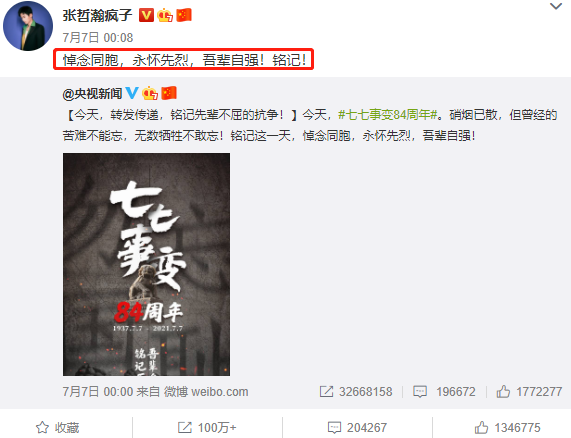Enlarge the 七七事变 84周年 poster image
The image size is (571, 438).
point(146,264)
